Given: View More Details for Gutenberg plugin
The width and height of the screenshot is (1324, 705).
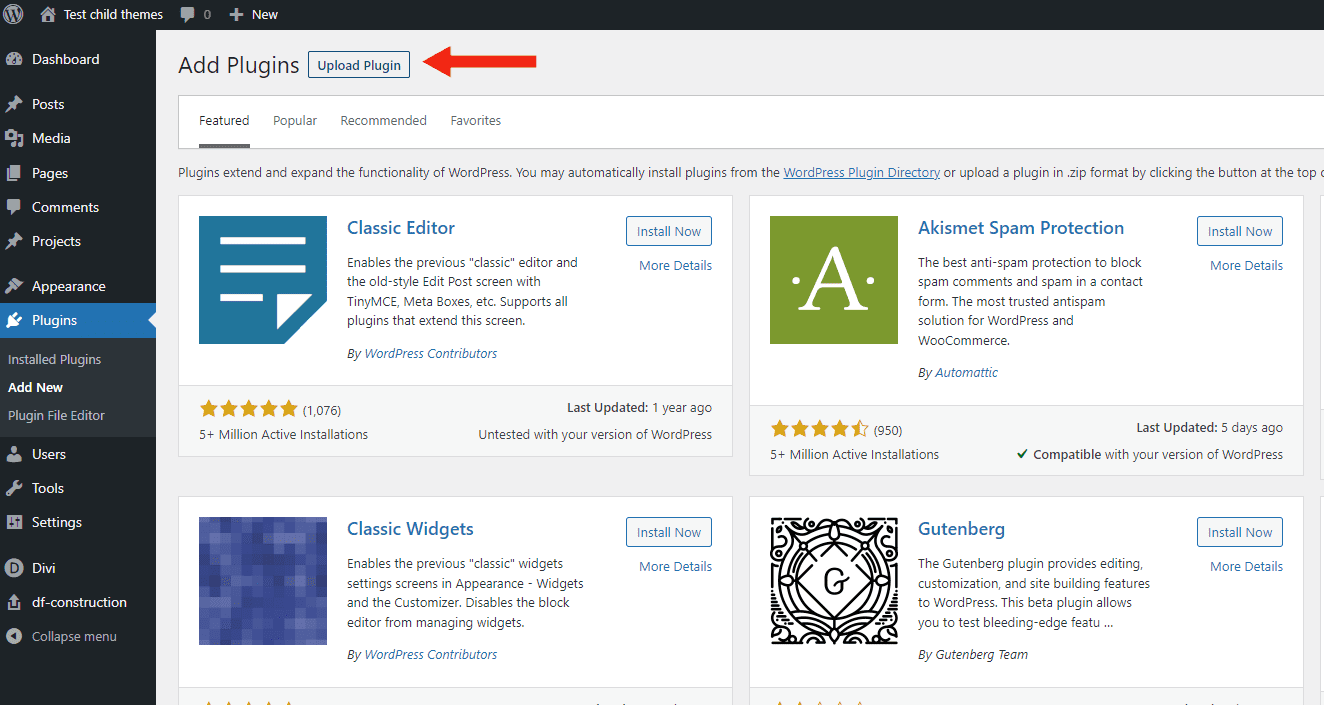Looking at the screenshot, I should [x=1246, y=566].
